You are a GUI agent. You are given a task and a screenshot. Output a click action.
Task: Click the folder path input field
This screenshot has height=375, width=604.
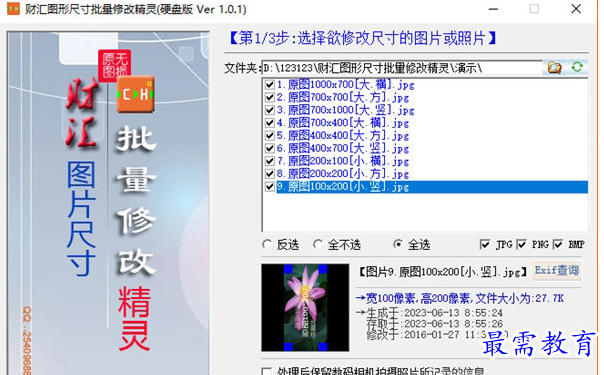coord(403,68)
